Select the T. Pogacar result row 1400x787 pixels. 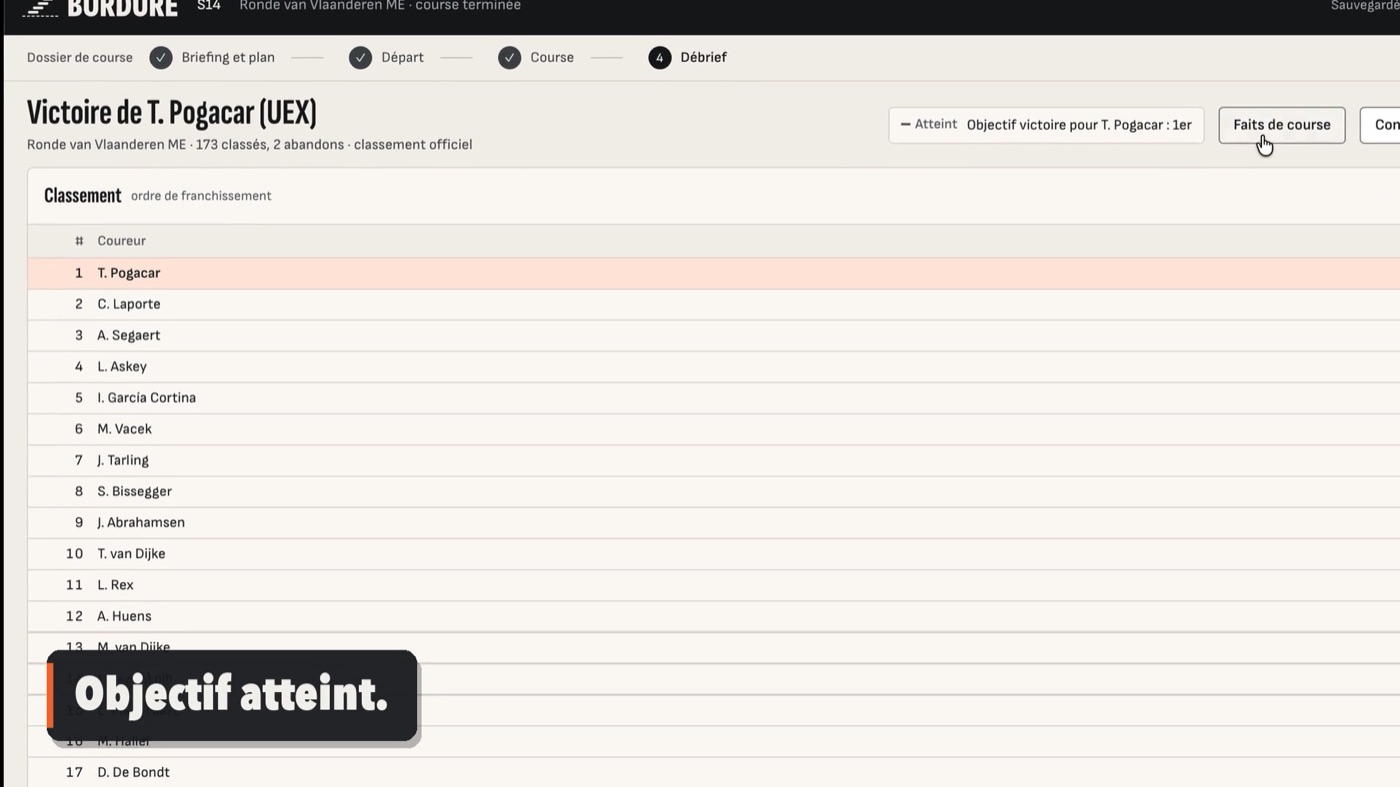713,273
